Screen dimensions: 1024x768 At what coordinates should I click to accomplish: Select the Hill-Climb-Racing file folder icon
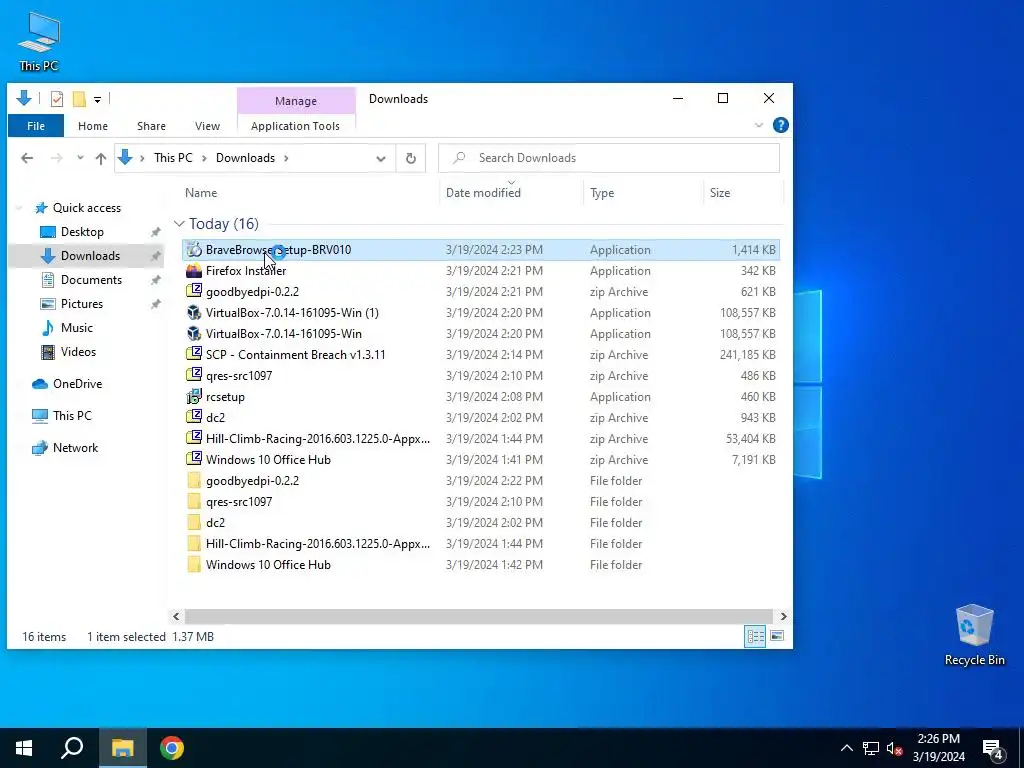194,543
